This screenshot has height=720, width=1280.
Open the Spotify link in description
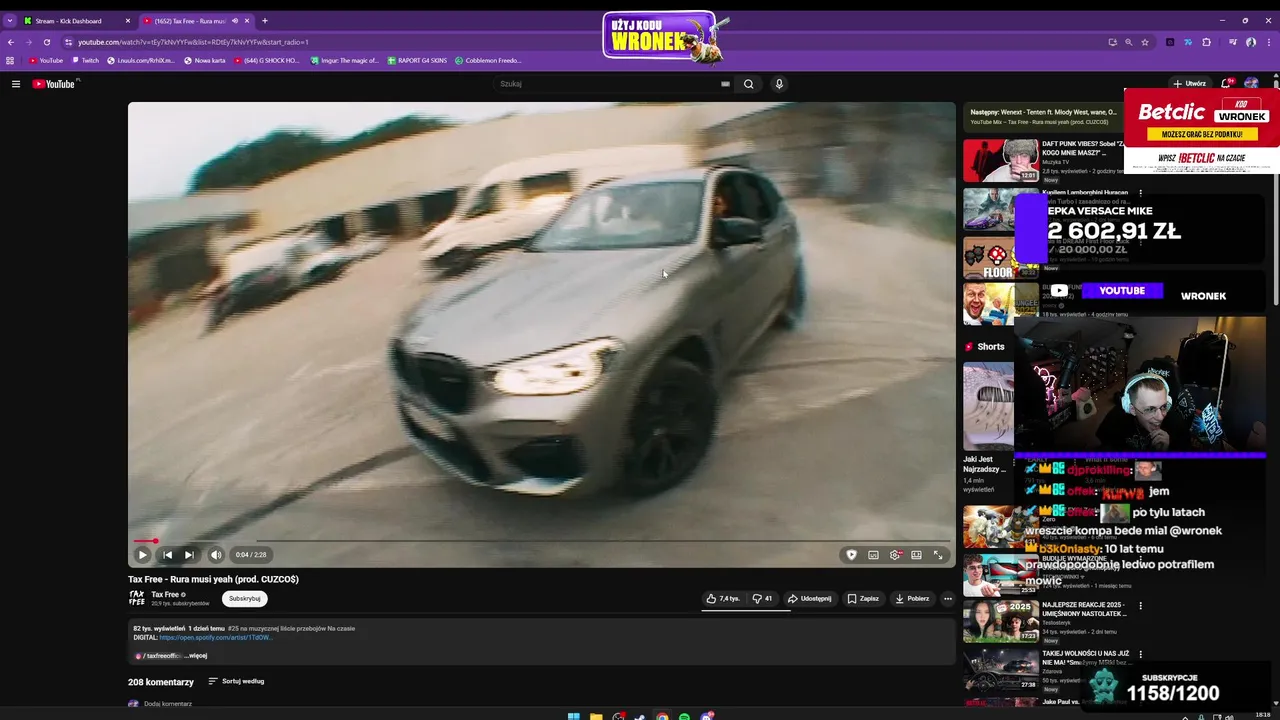[216, 638]
